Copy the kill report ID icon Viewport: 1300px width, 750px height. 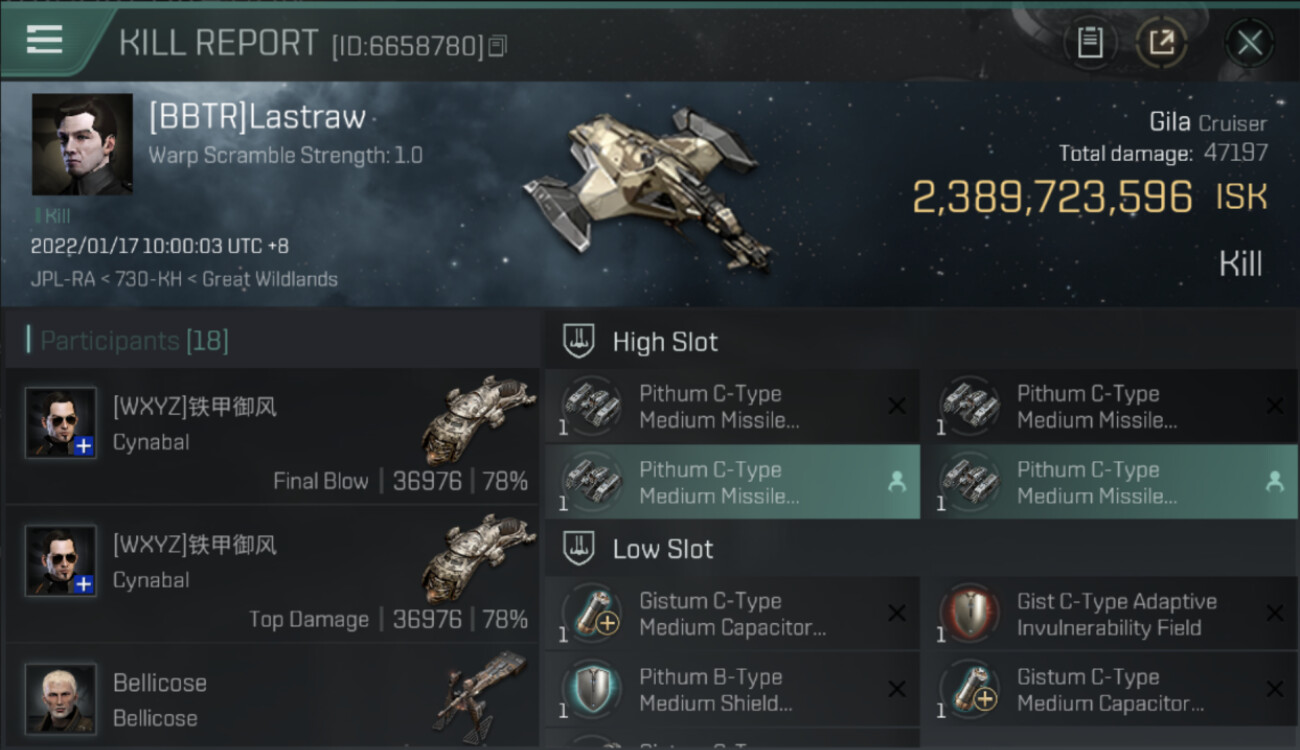tap(498, 46)
